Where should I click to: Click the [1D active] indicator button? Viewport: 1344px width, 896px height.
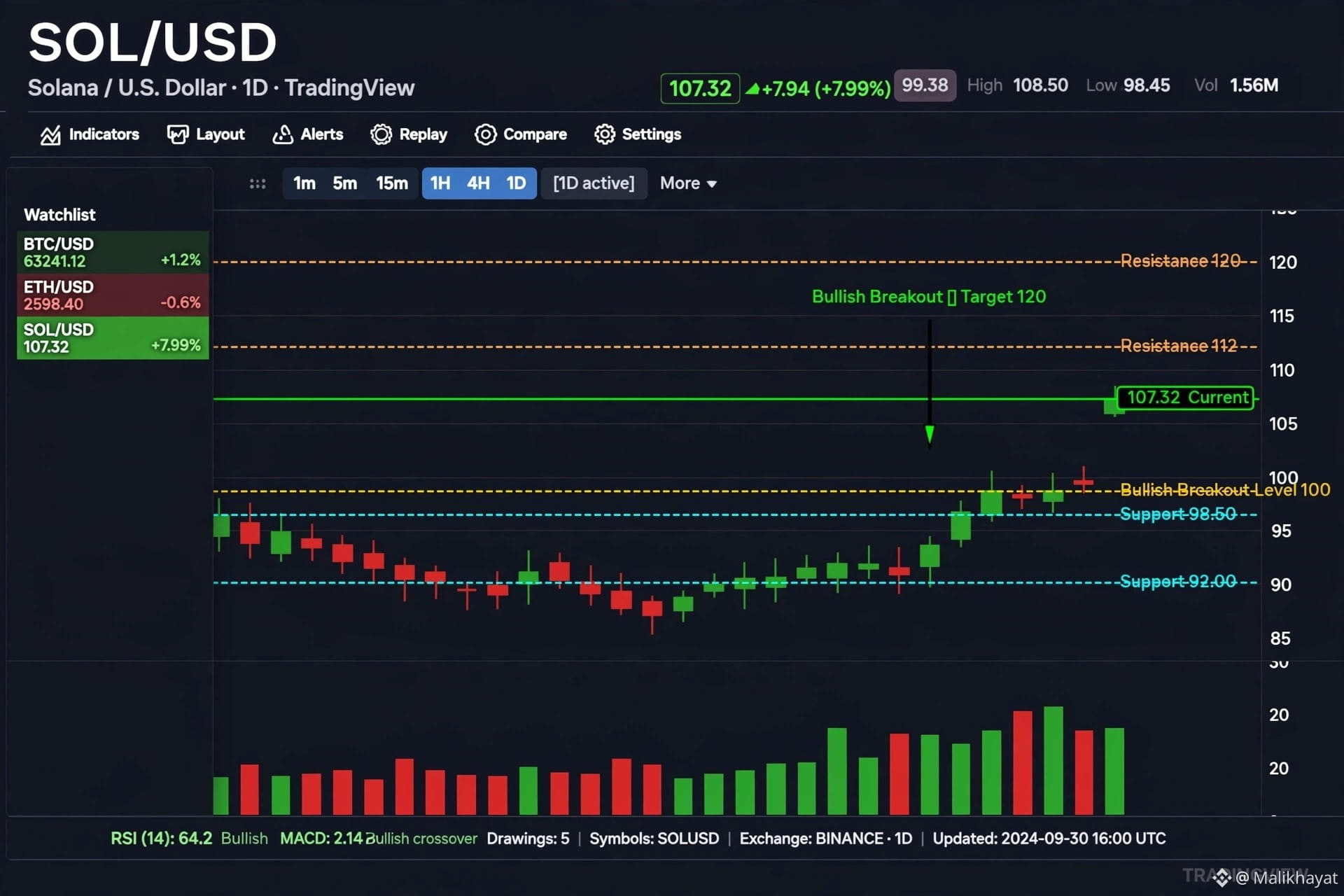tap(594, 183)
